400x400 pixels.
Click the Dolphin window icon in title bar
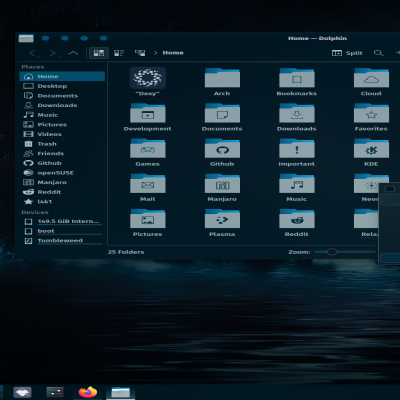point(26,38)
